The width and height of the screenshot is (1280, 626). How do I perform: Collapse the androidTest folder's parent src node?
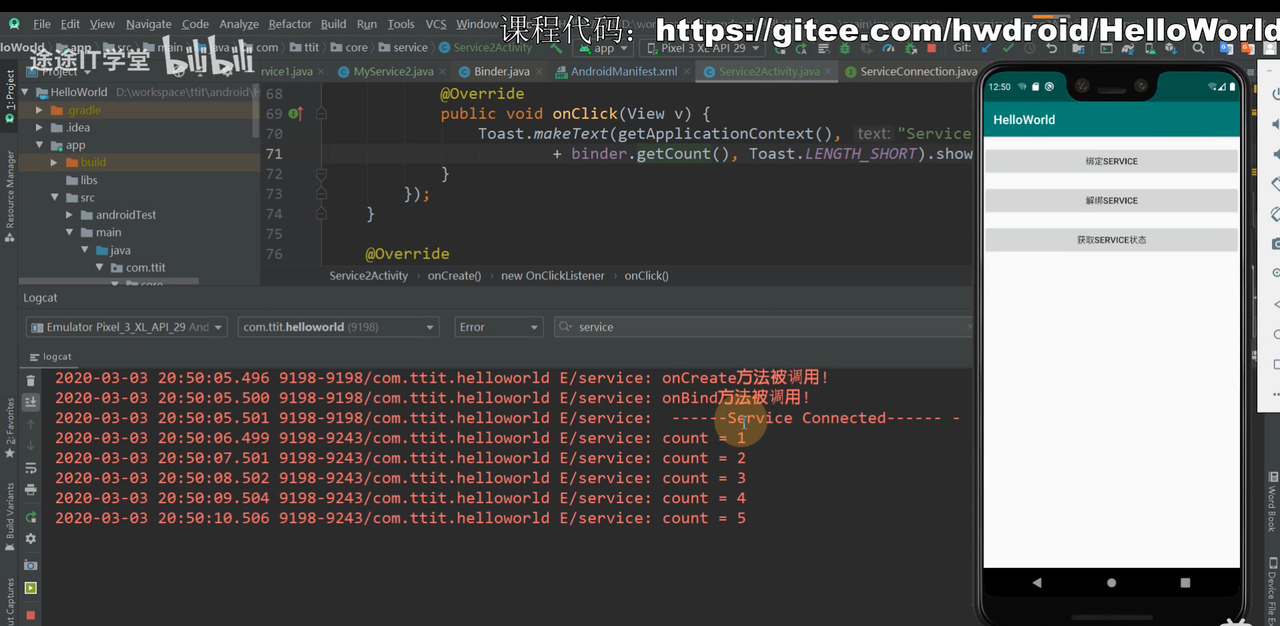pos(56,198)
